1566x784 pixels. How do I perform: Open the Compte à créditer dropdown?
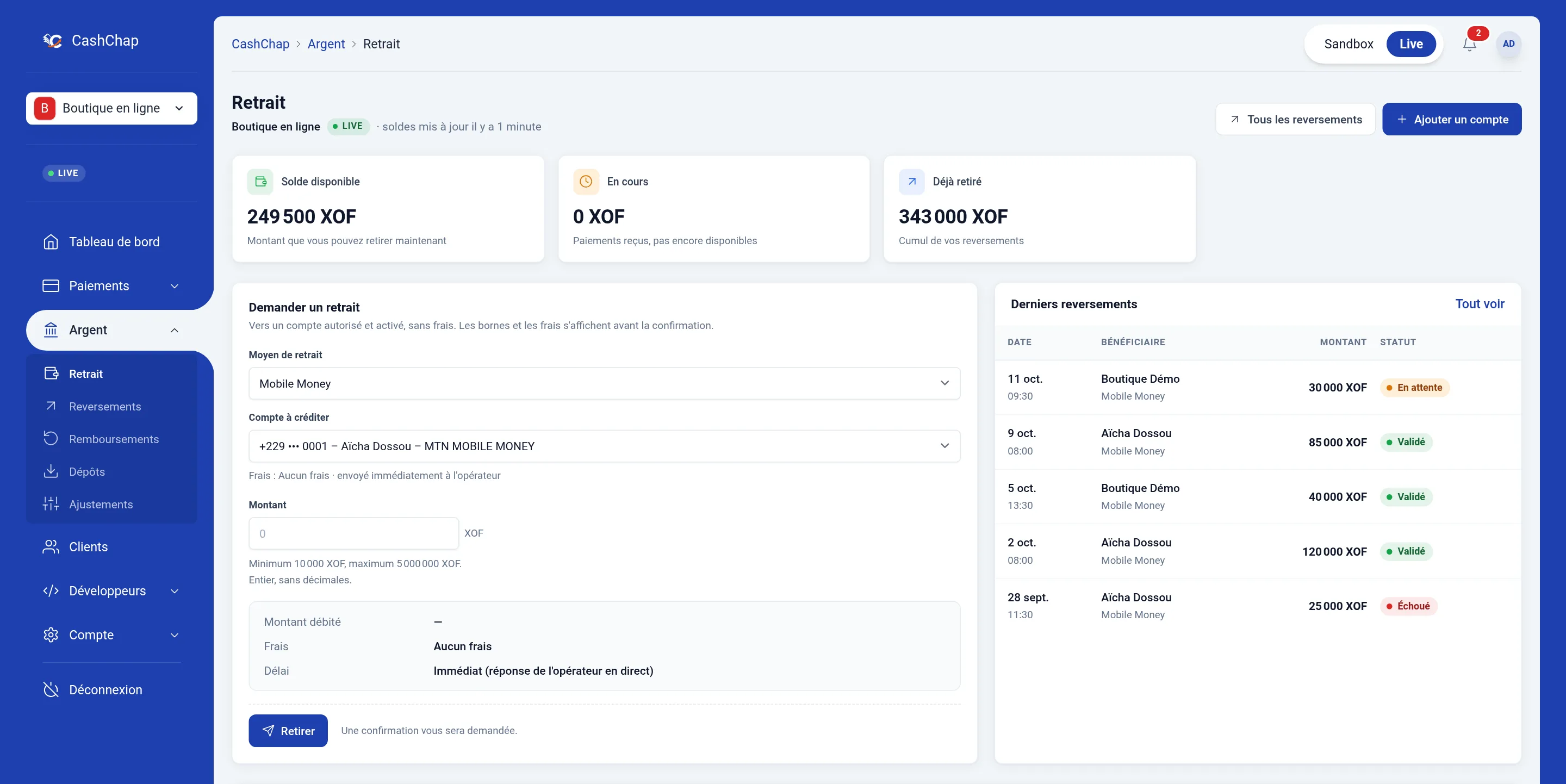[x=604, y=446]
